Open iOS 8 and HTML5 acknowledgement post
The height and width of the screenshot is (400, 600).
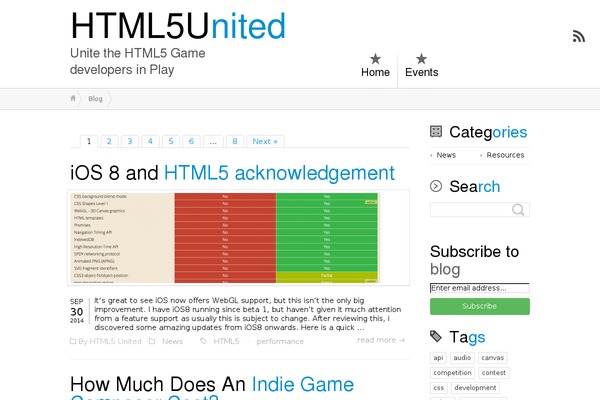coord(232,173)
